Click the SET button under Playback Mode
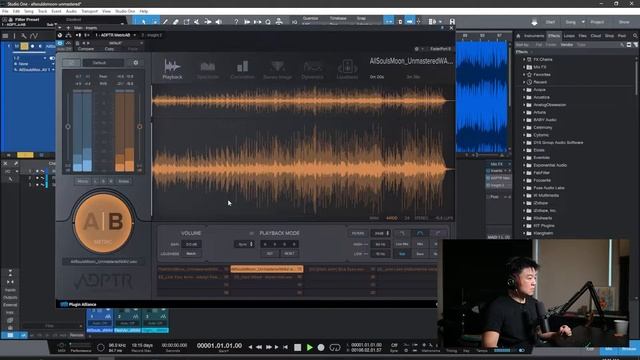 coord(270,253)
